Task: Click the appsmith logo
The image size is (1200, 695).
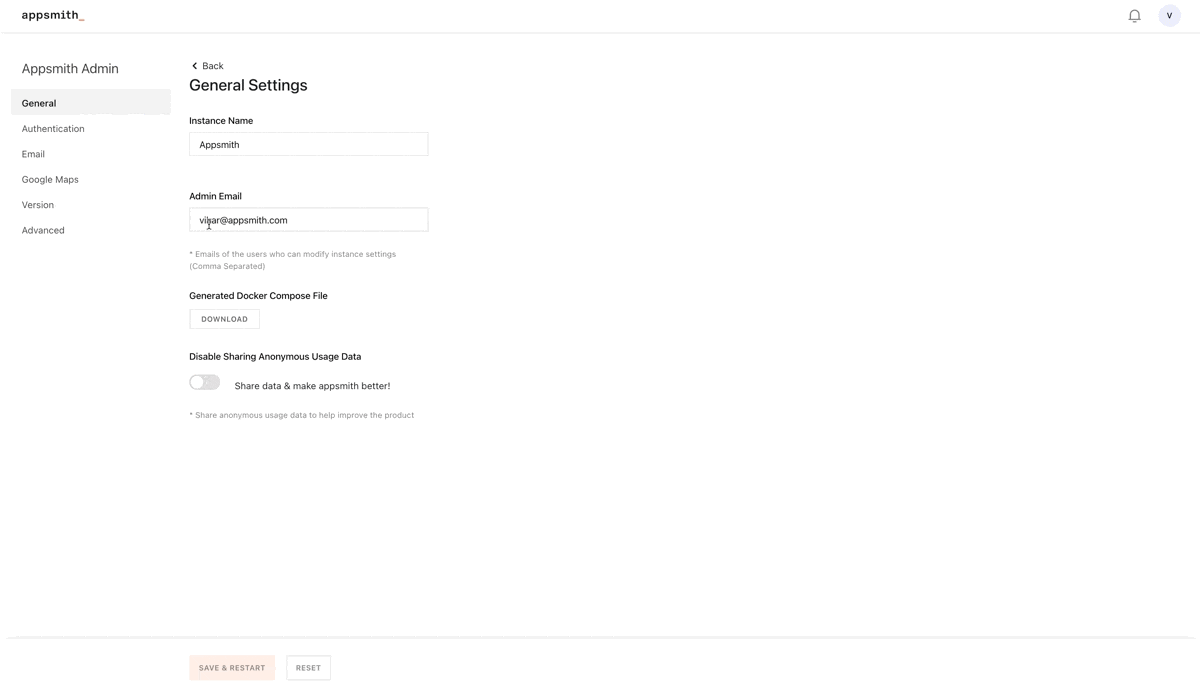Action: (53, 16)
